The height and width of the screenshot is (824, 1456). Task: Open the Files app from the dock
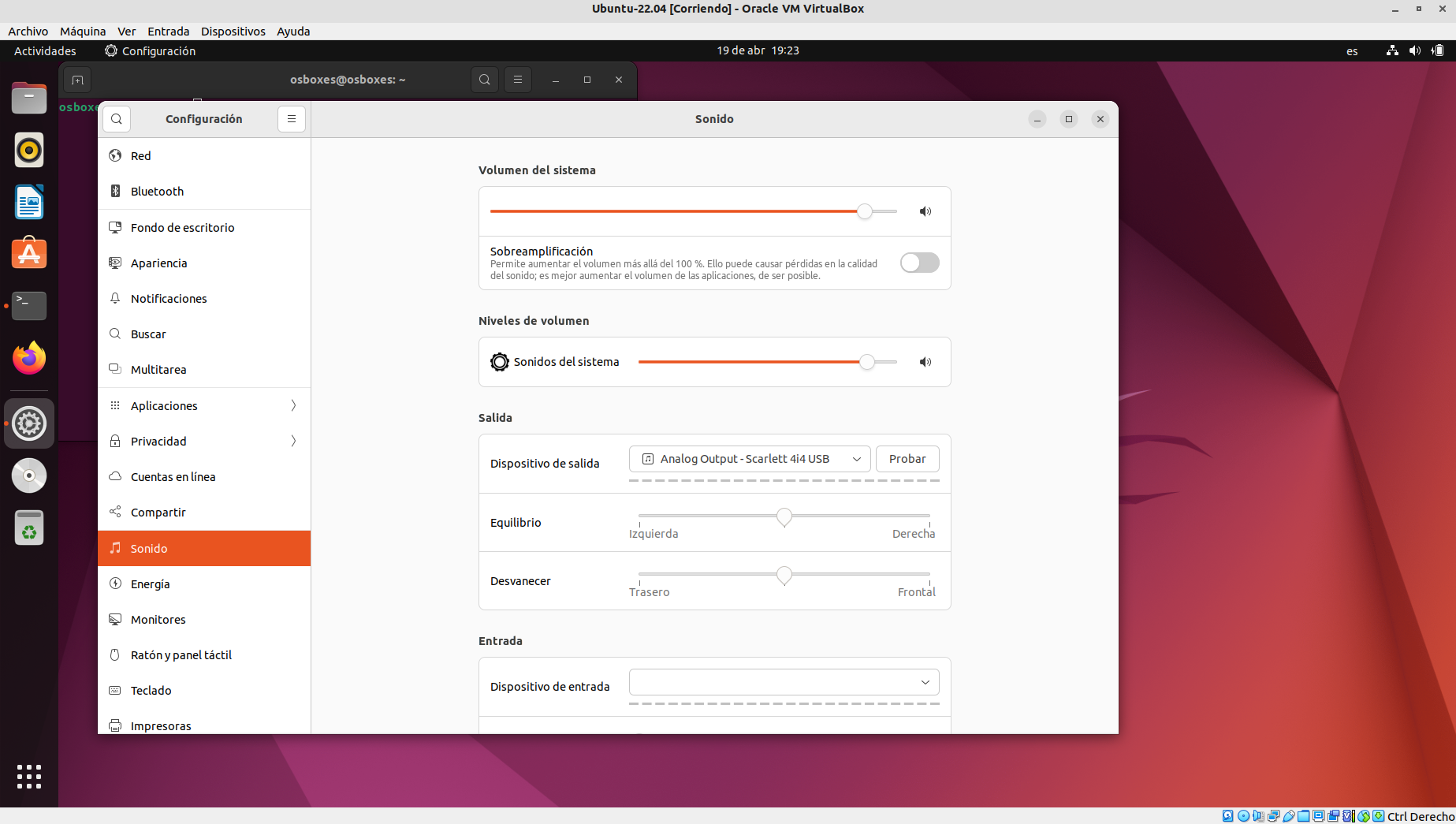[x=29, y=98]
